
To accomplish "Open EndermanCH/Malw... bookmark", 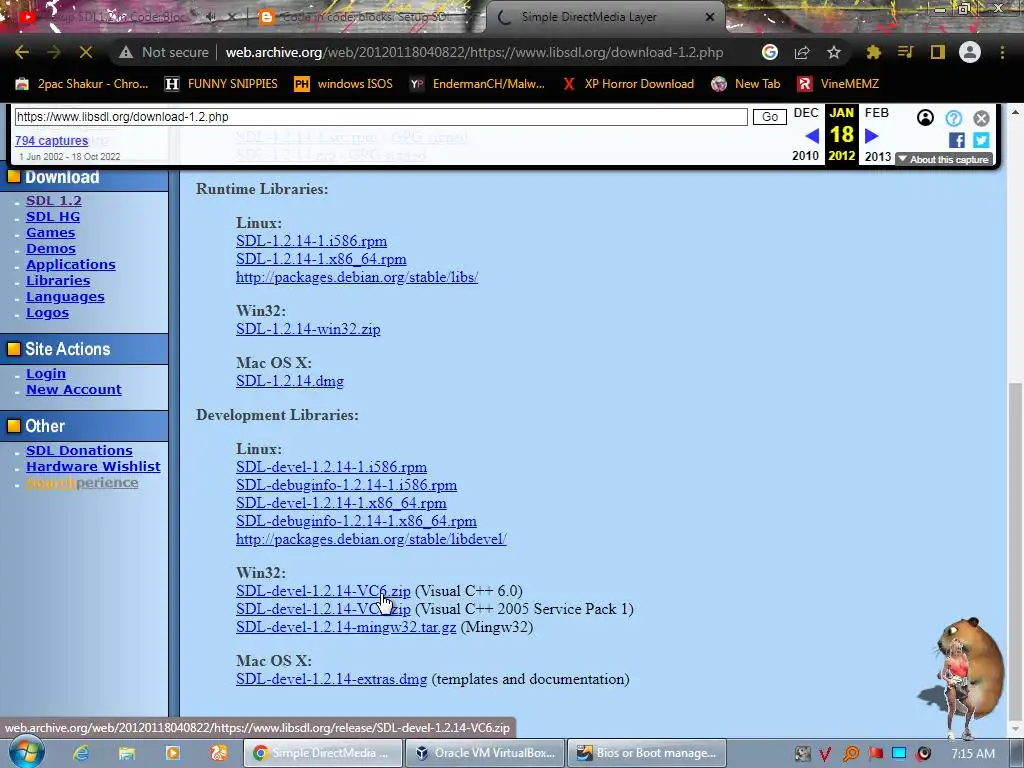I will click(477, 84).
